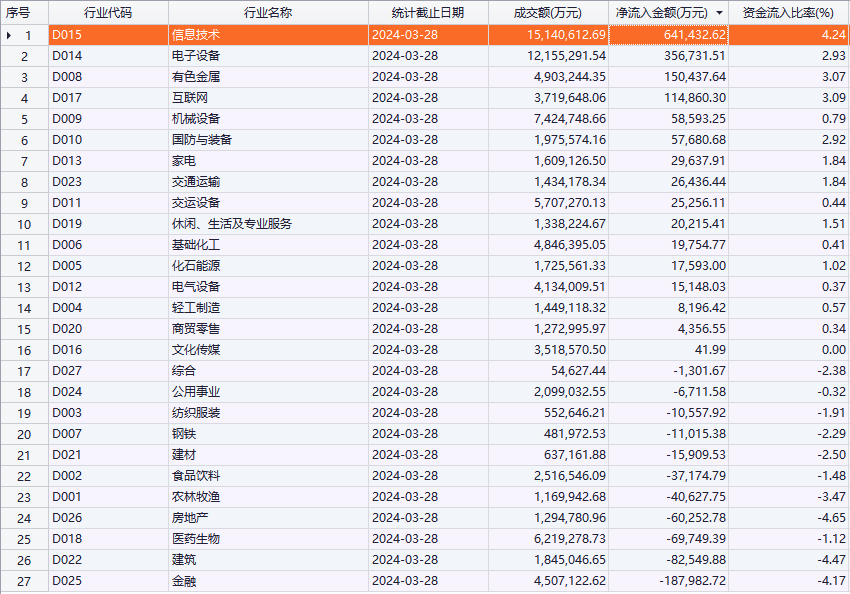850x594 pixels.
Task: Select the highlighted 信息技术 cell
Action: pos(196,35)
